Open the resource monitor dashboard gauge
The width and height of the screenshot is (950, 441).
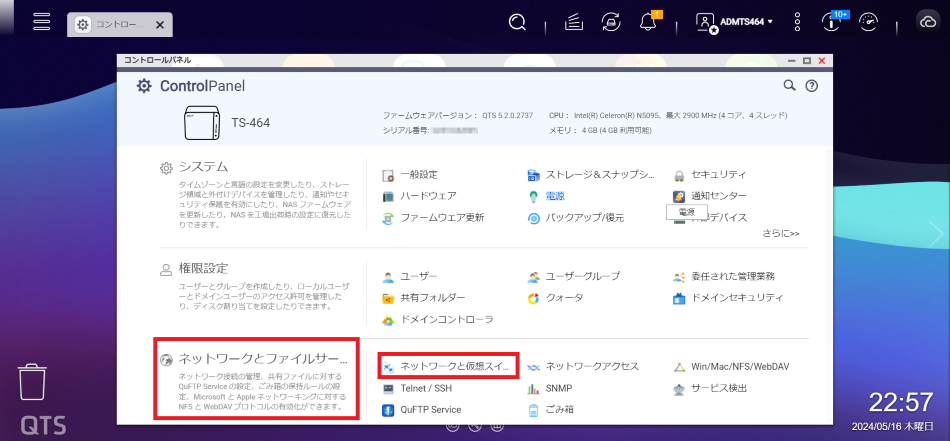(x=869, y=22)
